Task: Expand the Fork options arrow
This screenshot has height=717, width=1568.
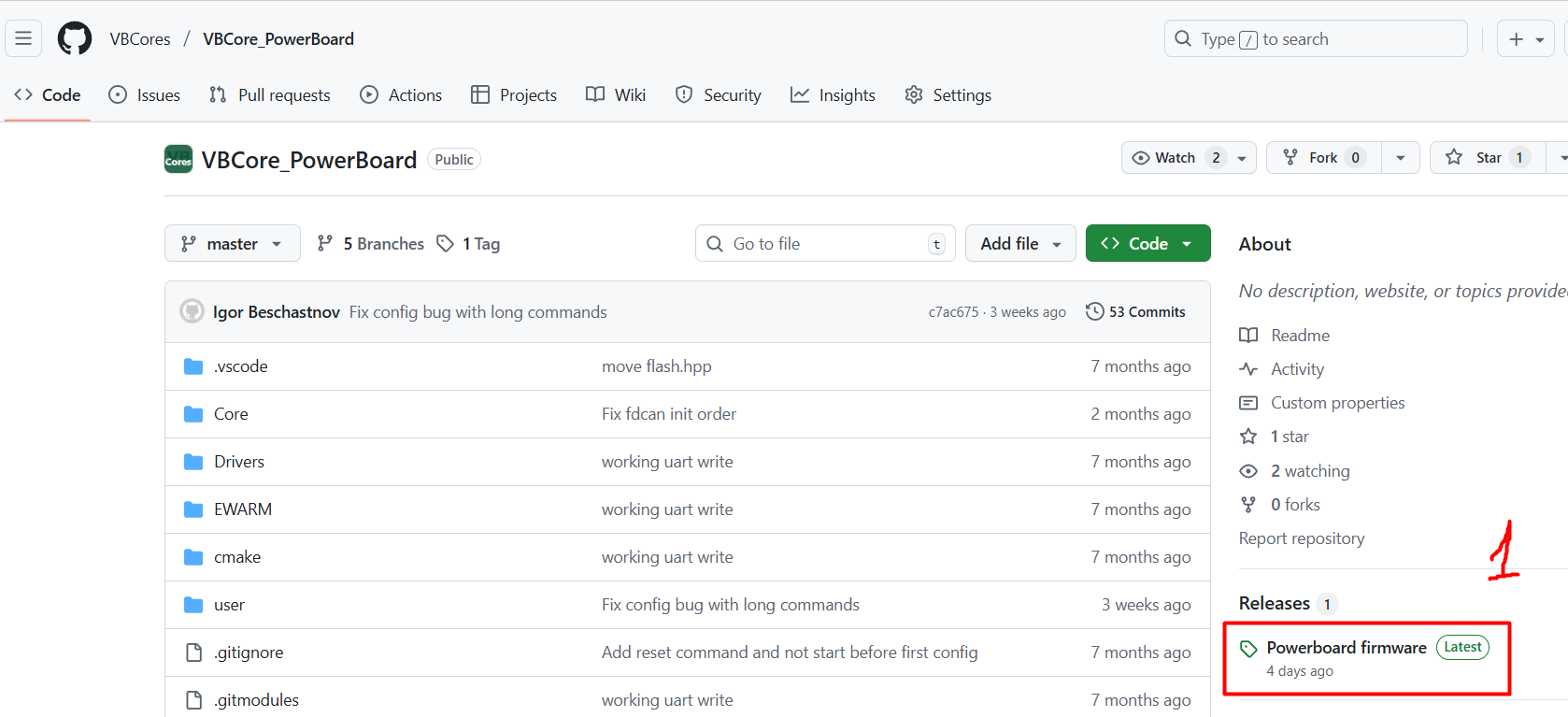Action: (1400, 158)
